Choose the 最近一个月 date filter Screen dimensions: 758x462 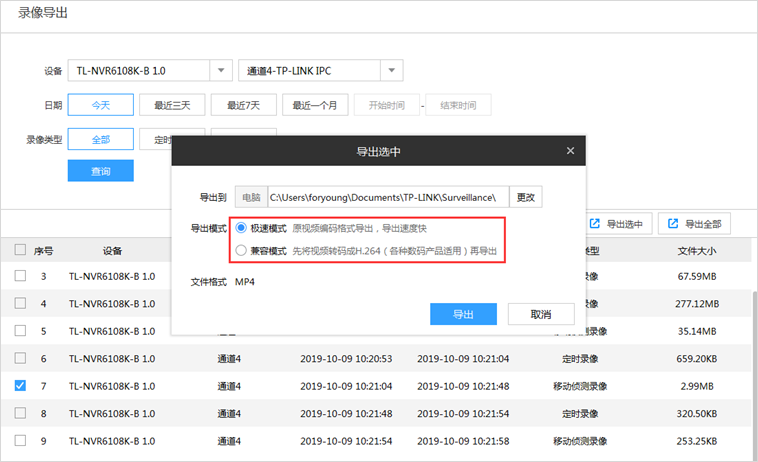[x=315, y=105]
